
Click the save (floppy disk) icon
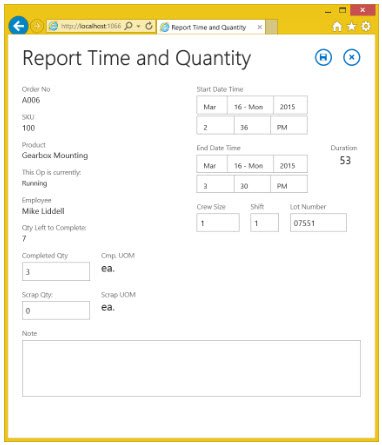323,57
